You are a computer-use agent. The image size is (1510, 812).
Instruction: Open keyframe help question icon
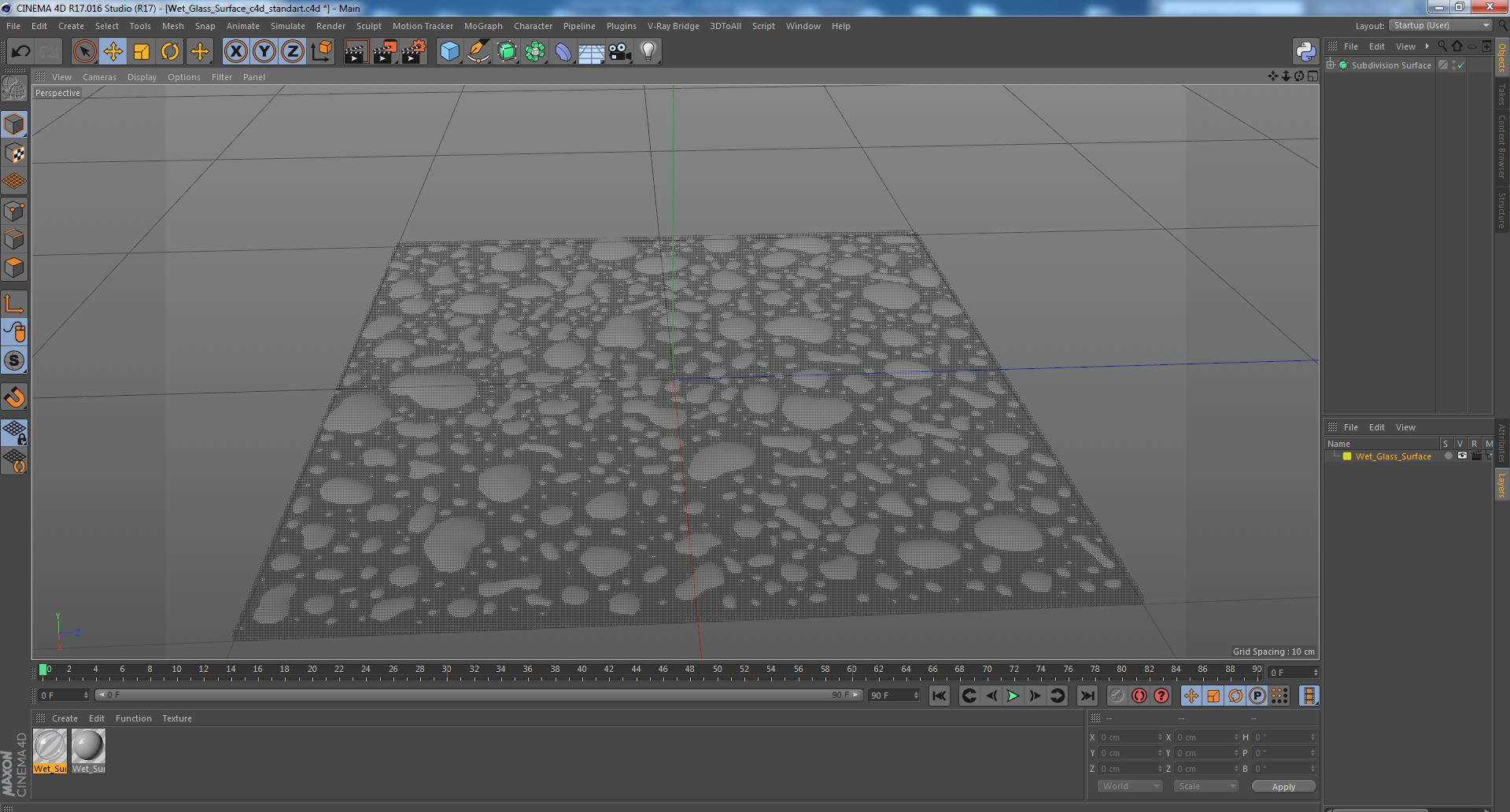point(1161,696)
